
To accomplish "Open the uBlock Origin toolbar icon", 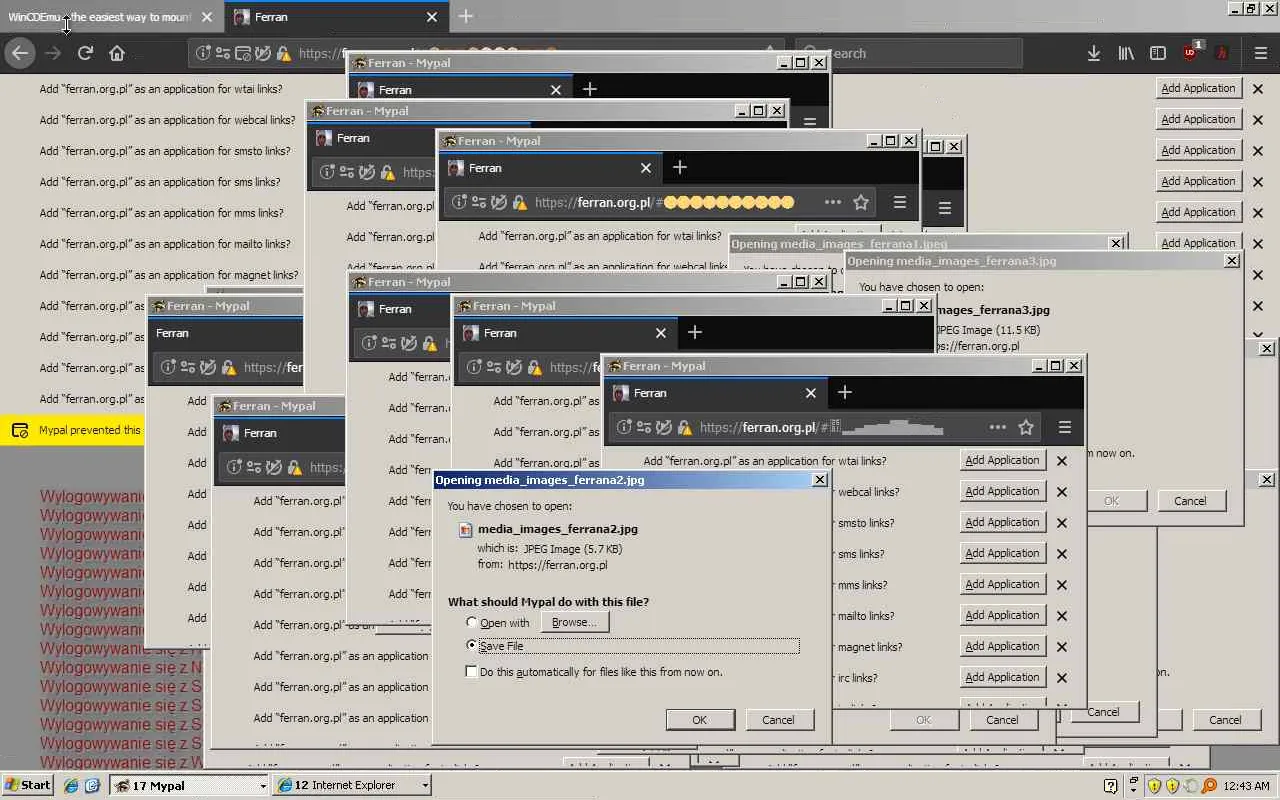I will pos(1191,52).
